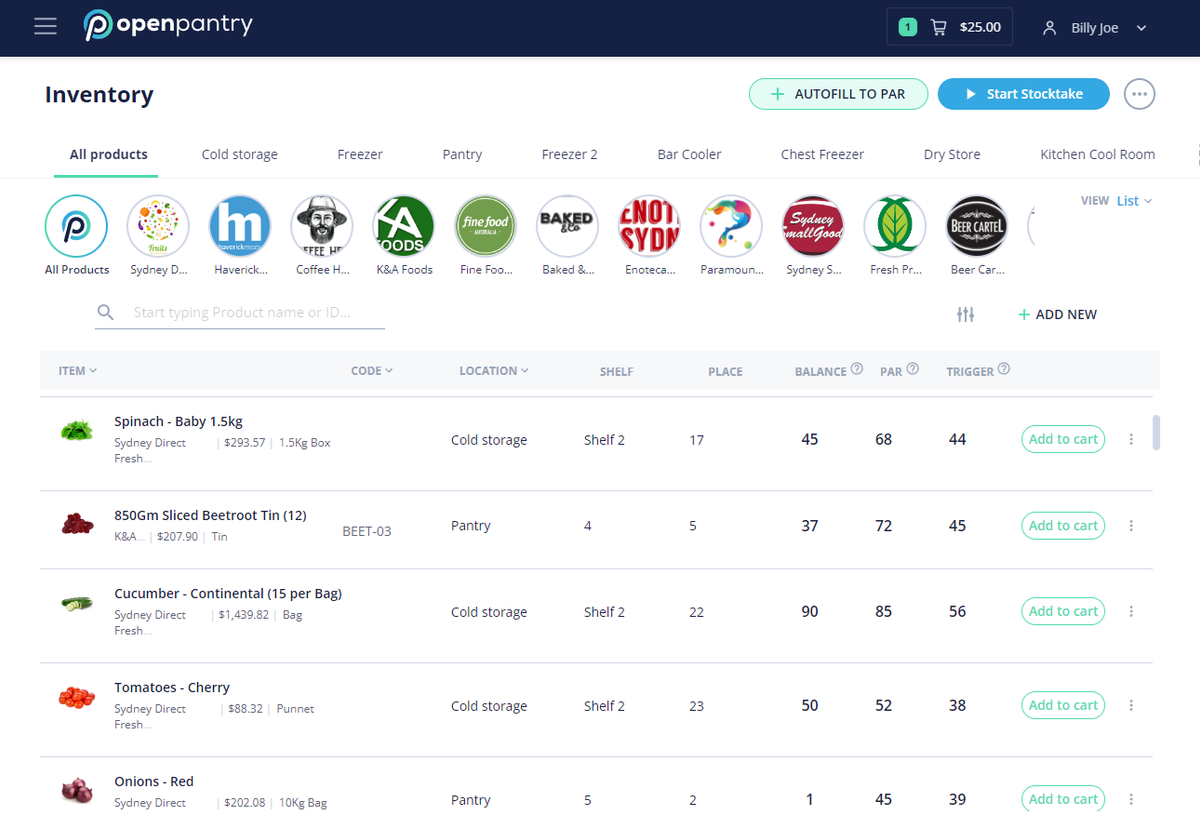
Task: Add 850Gm Sliced Beetroot Tin to cart
Action: pos(1063,525)
